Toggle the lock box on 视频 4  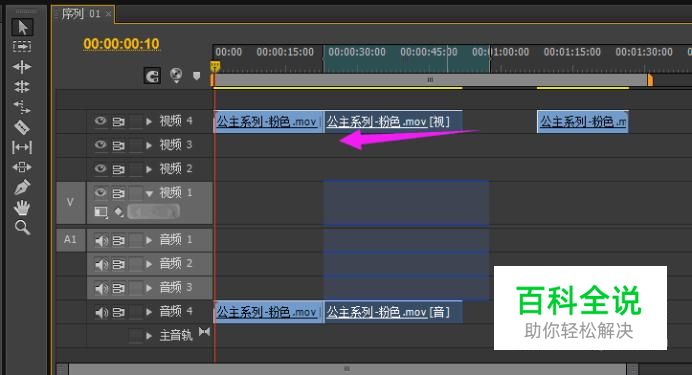coord(136,121)
